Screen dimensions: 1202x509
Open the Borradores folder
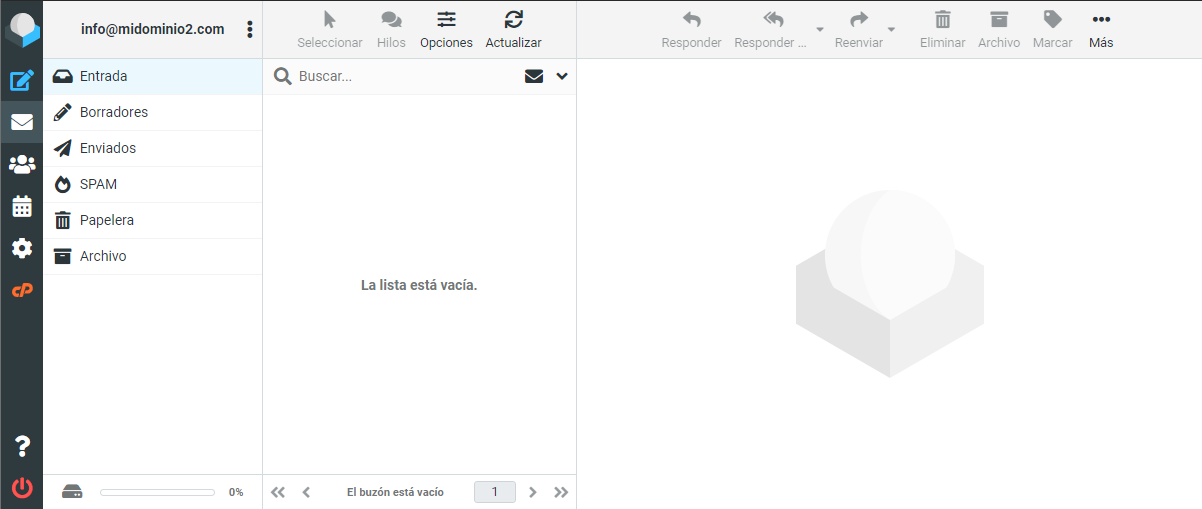point(113,112)
